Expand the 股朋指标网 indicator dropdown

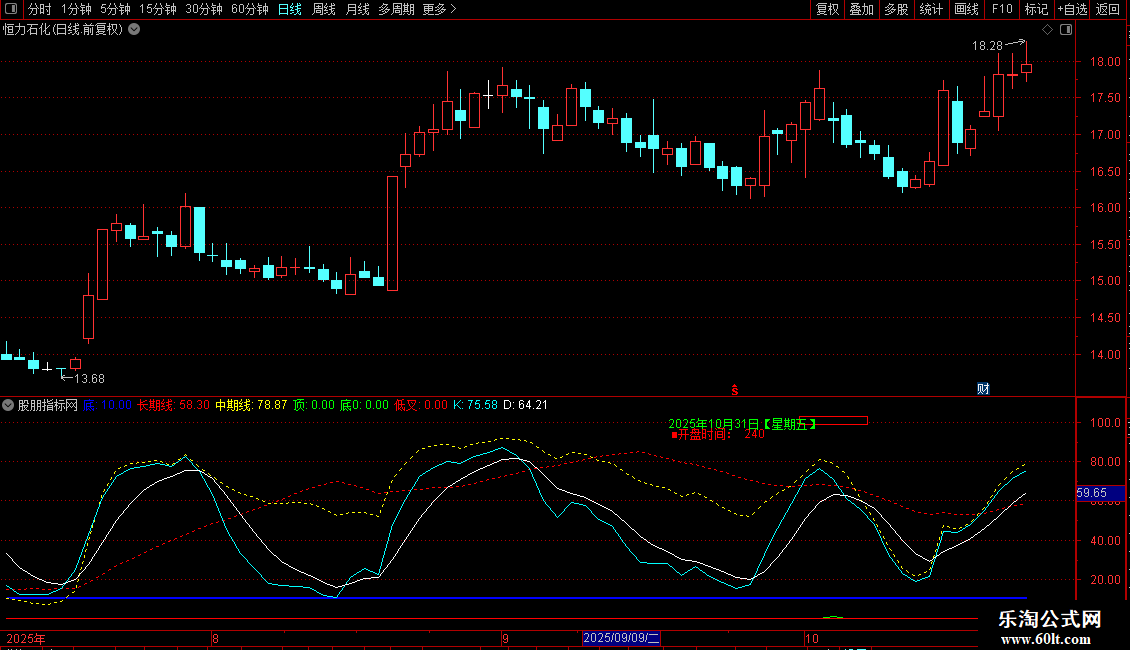9,405
